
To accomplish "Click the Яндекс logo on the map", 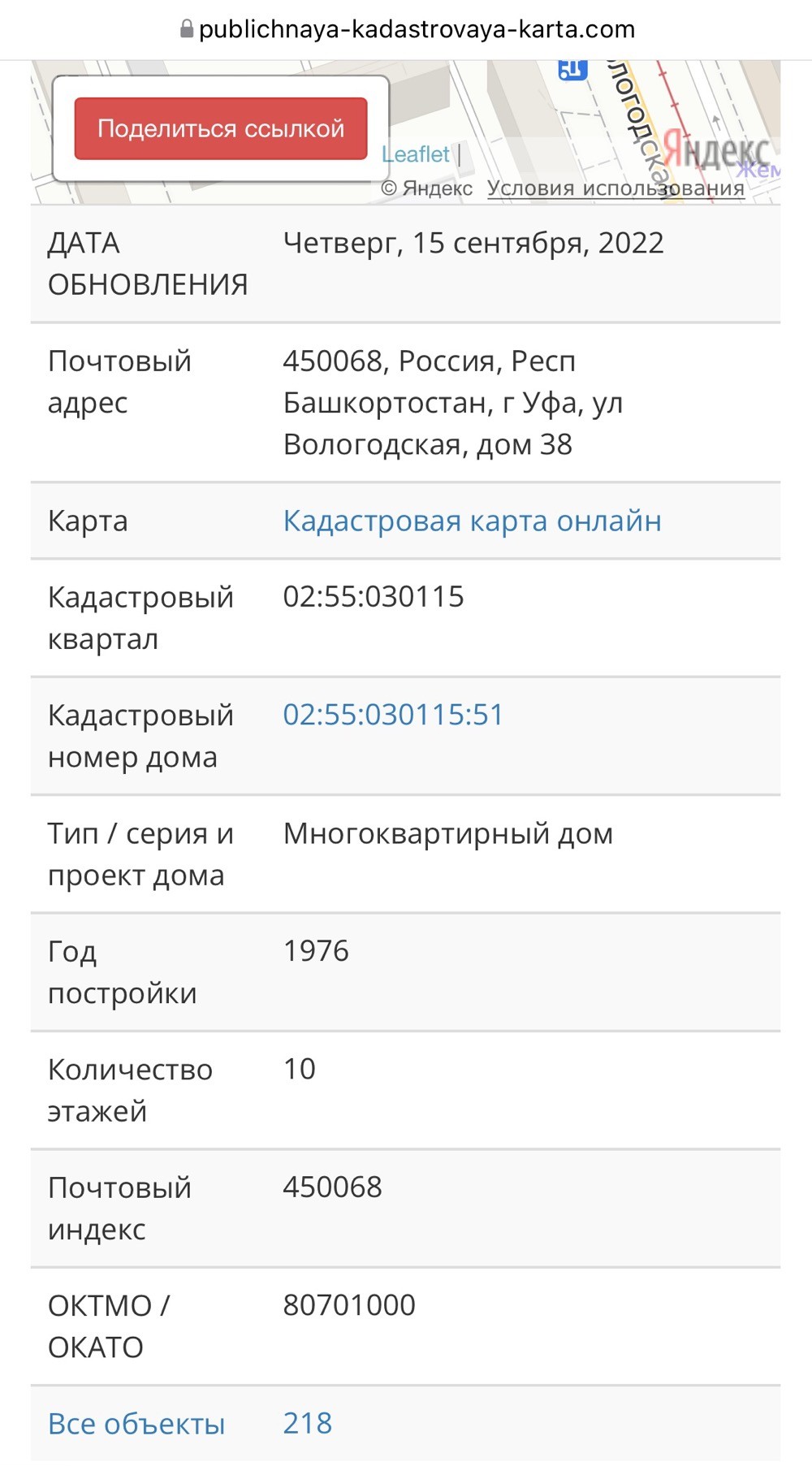I will (715, 149).
